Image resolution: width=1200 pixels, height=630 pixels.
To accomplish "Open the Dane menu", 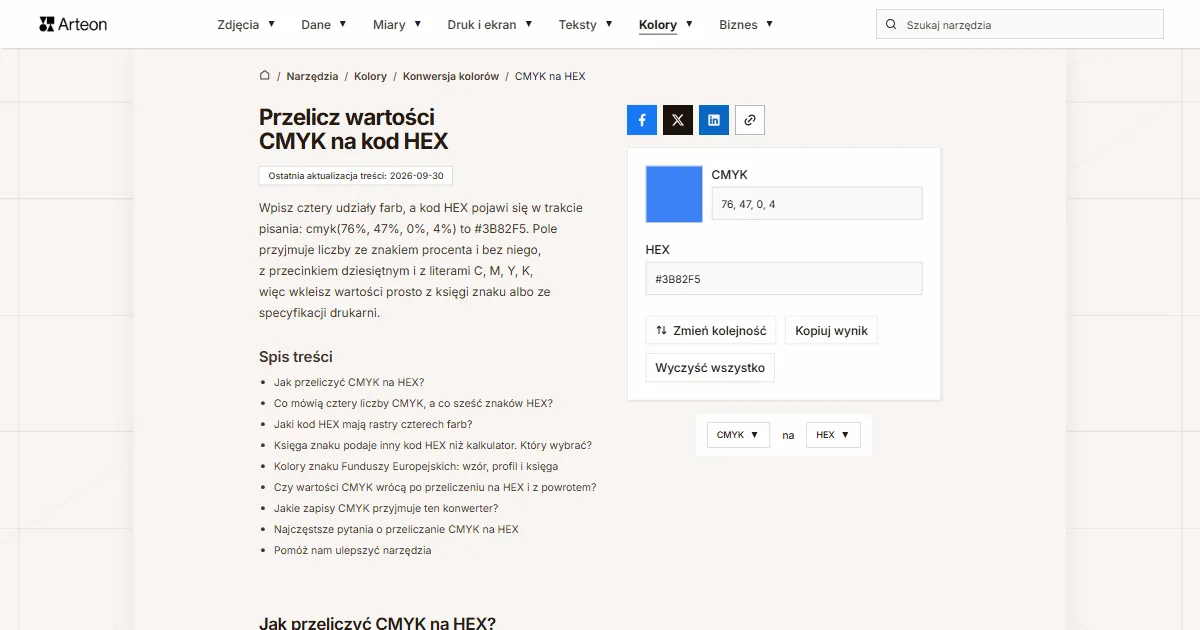I will tap(324, 25).
